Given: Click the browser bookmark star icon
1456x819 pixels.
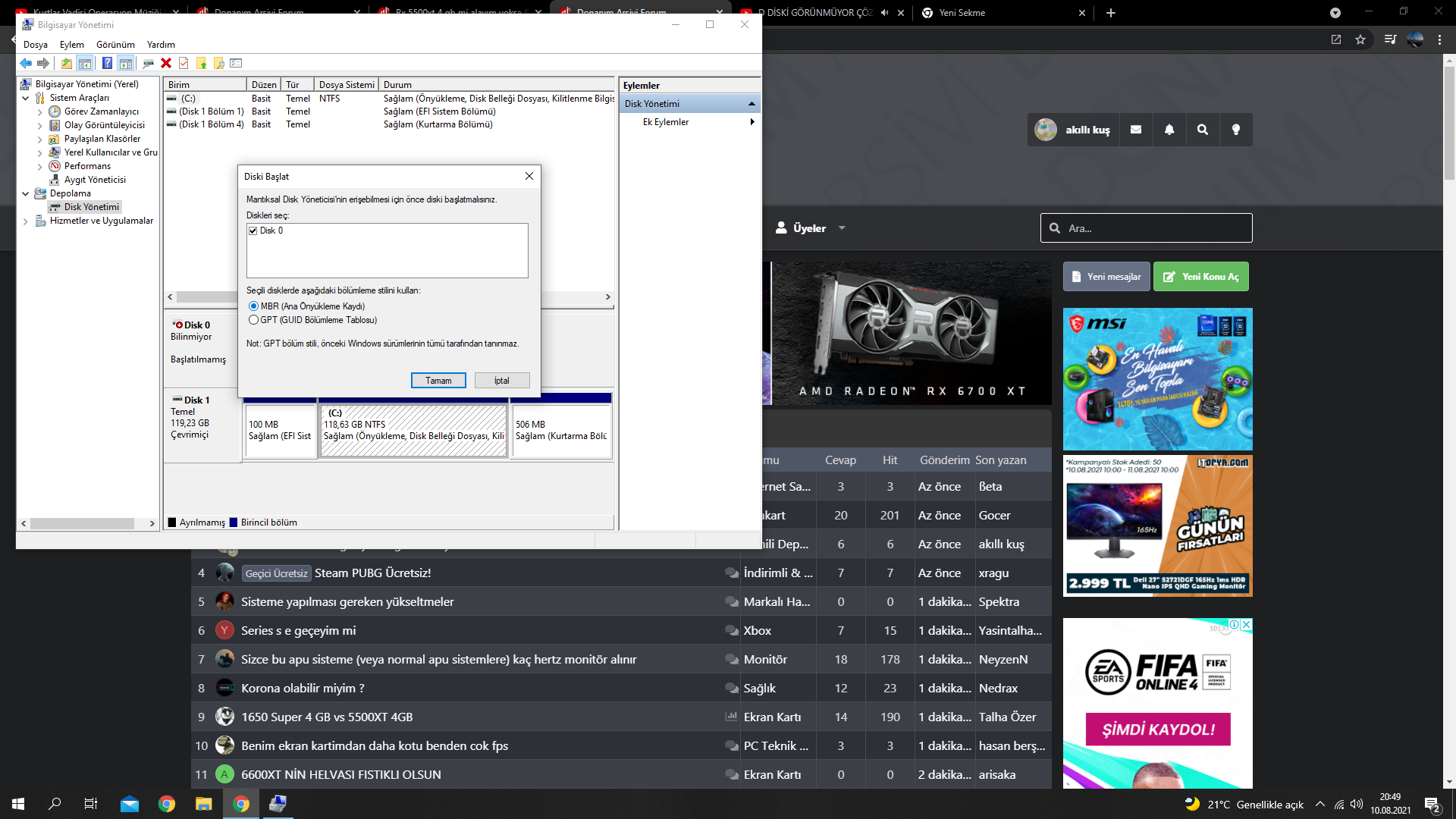Looking at the screenshot, I should [1360, 39].
